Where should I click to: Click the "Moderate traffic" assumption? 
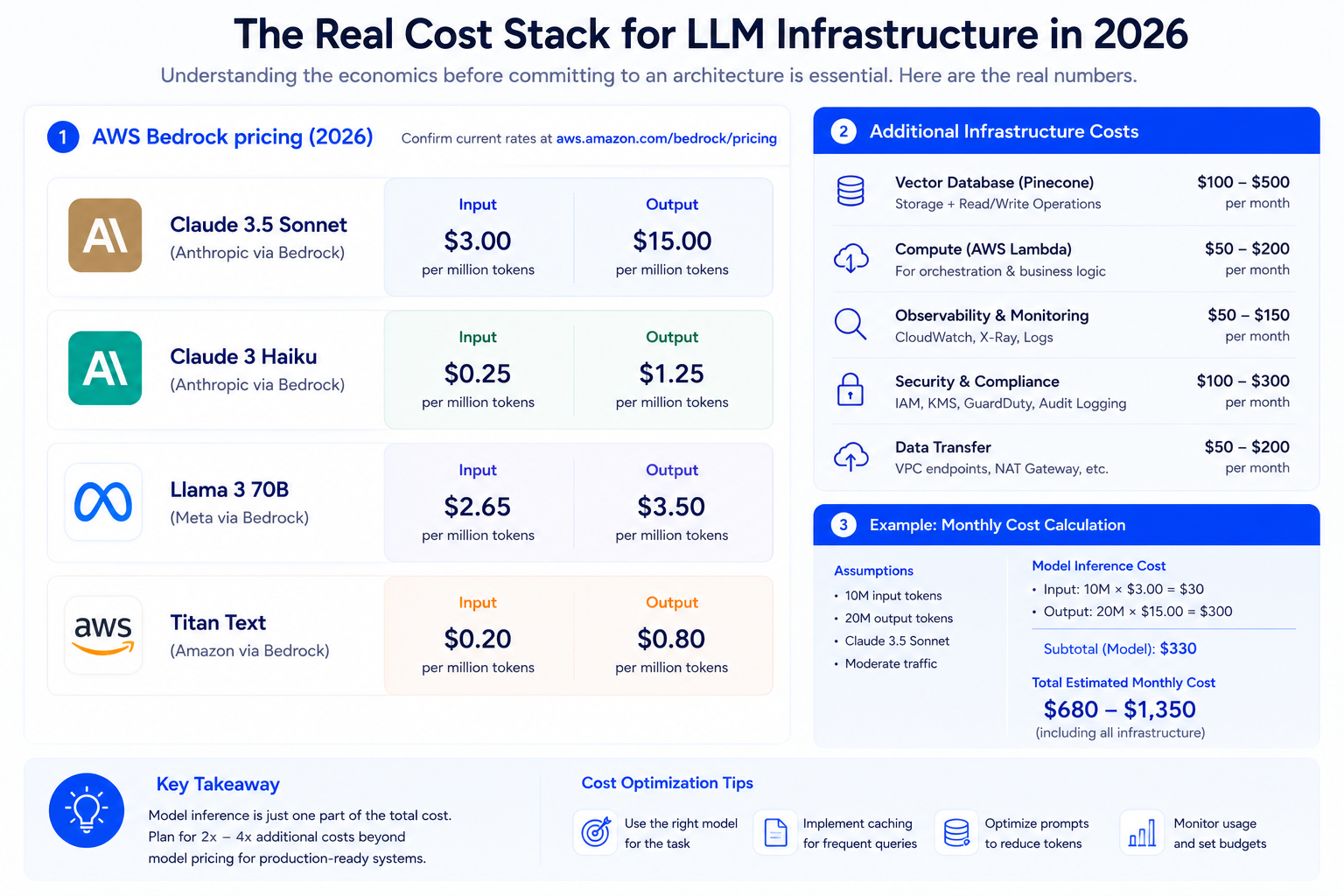(x=891, y=664)
